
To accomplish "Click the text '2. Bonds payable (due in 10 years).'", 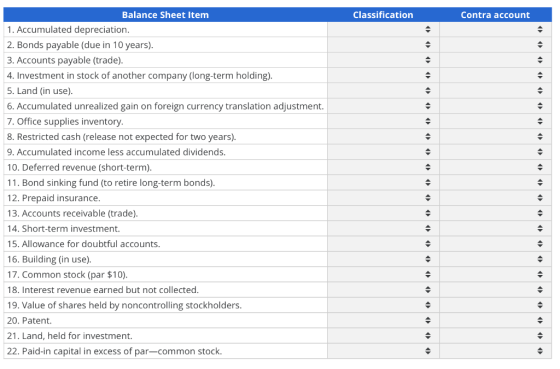I will (80, 45).
